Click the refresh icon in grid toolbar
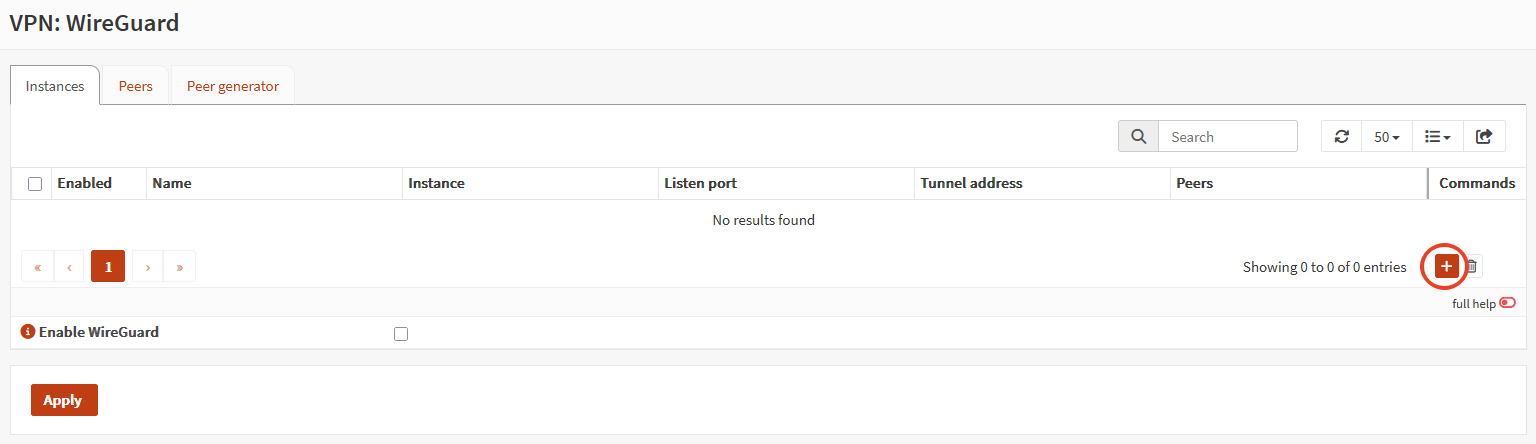 [1342, 137]
